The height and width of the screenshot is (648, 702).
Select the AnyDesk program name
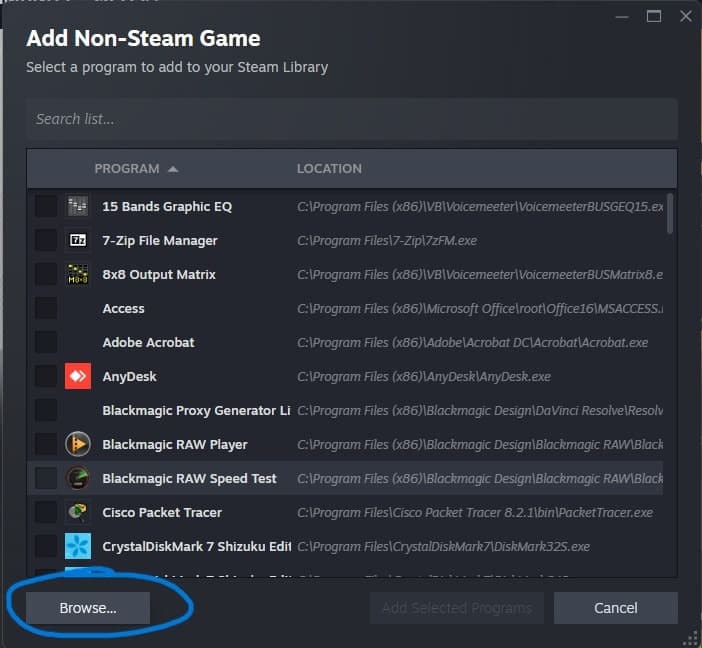coord(129,377)
